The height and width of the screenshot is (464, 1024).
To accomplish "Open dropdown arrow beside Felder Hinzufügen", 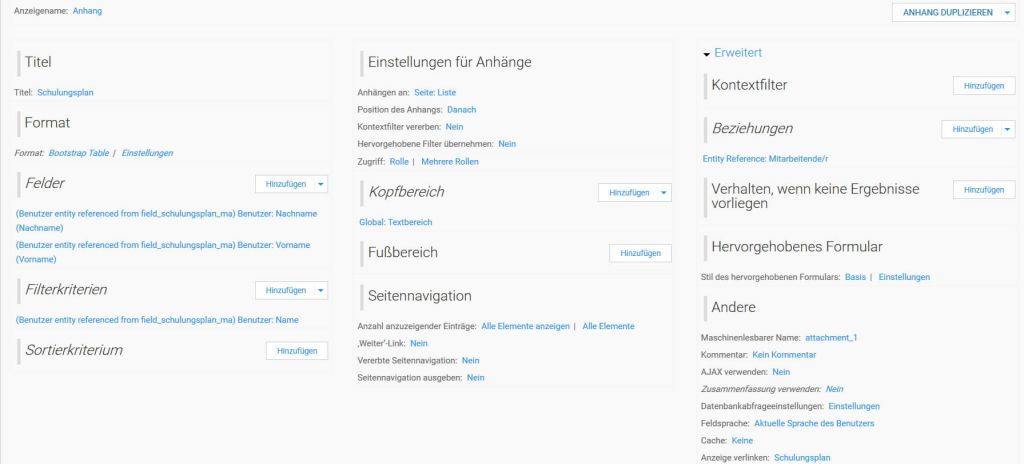I will pyautogui.click(x=320, y=184).
